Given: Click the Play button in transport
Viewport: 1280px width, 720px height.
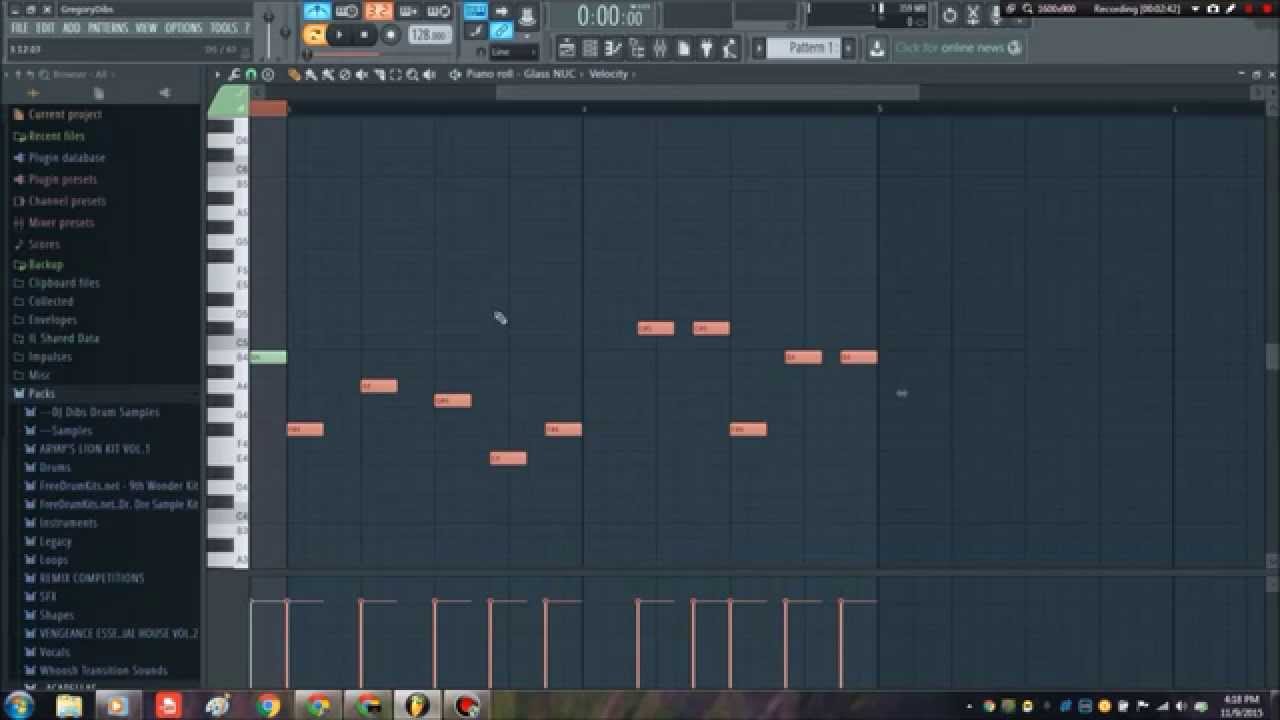Looking at the screenshot, I should click(x=339, y=35).
